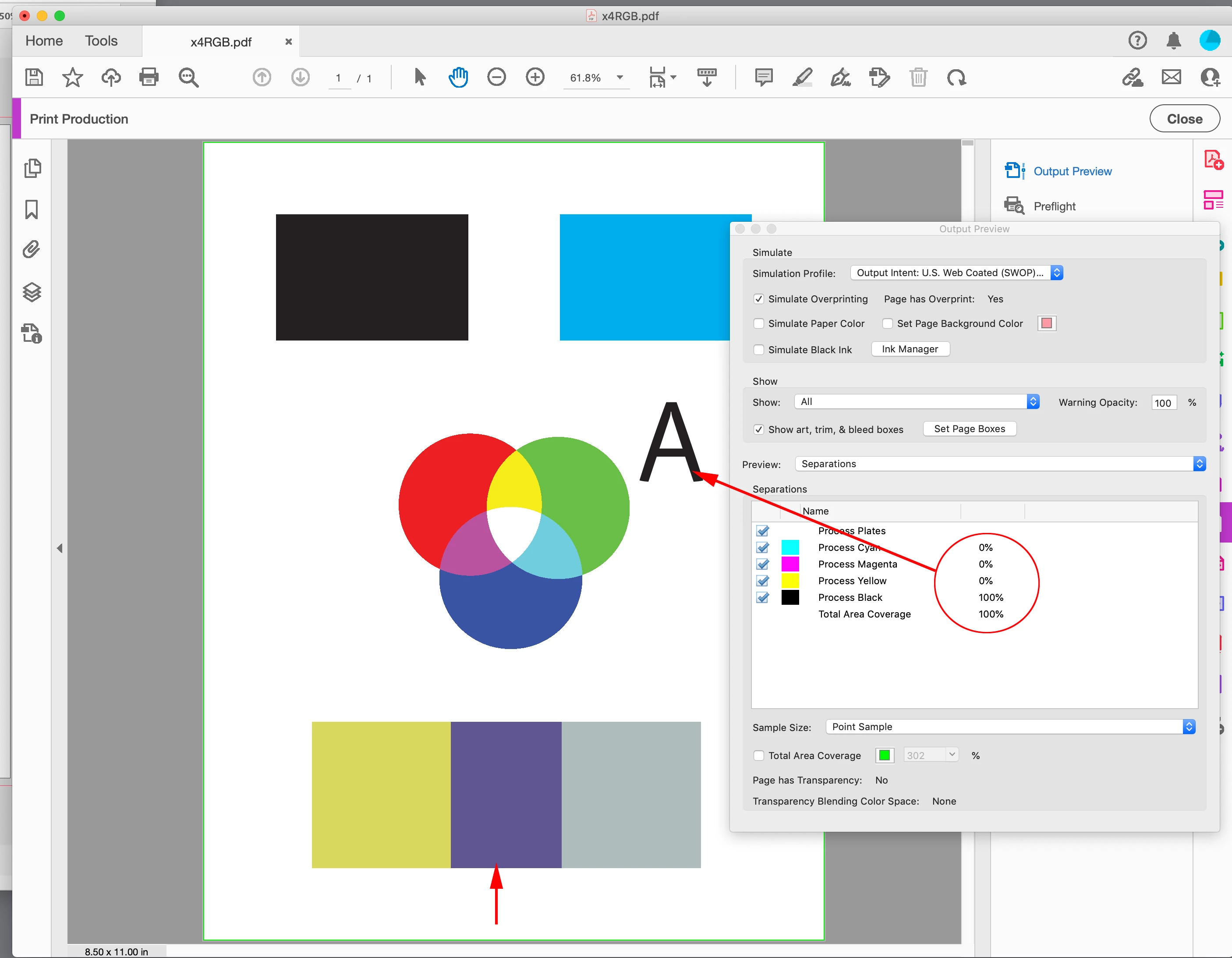1232x958 pixels.
Task: Click the Ink Manager button
Action: coord(910,349)
